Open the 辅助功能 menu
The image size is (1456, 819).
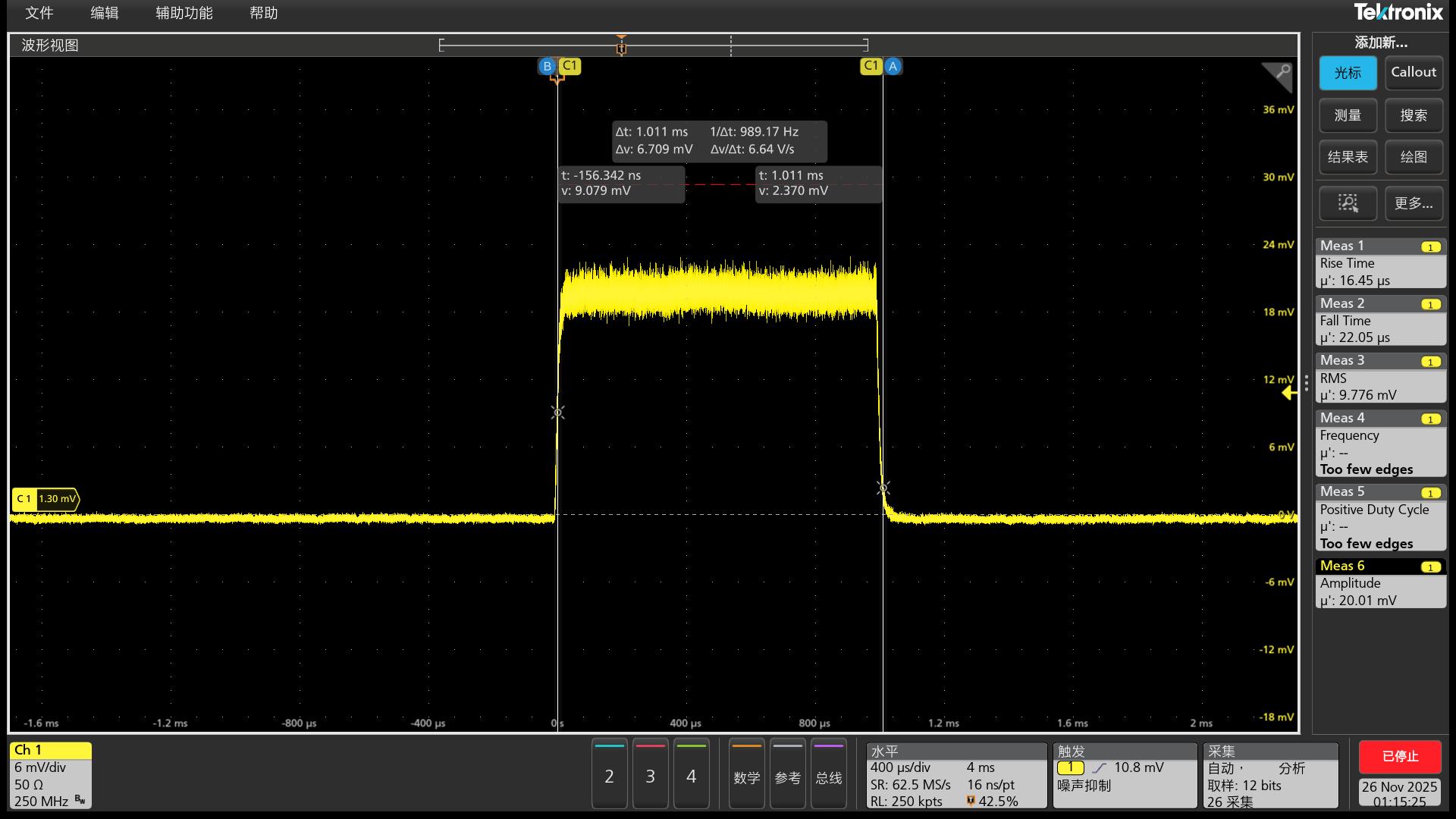(184, 13)
